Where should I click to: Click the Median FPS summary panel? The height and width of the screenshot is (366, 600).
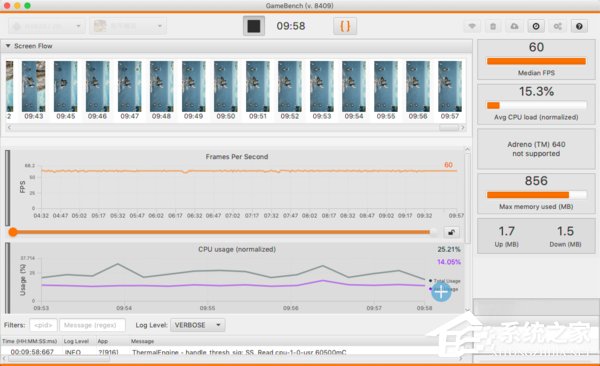[x=536, y=60]
